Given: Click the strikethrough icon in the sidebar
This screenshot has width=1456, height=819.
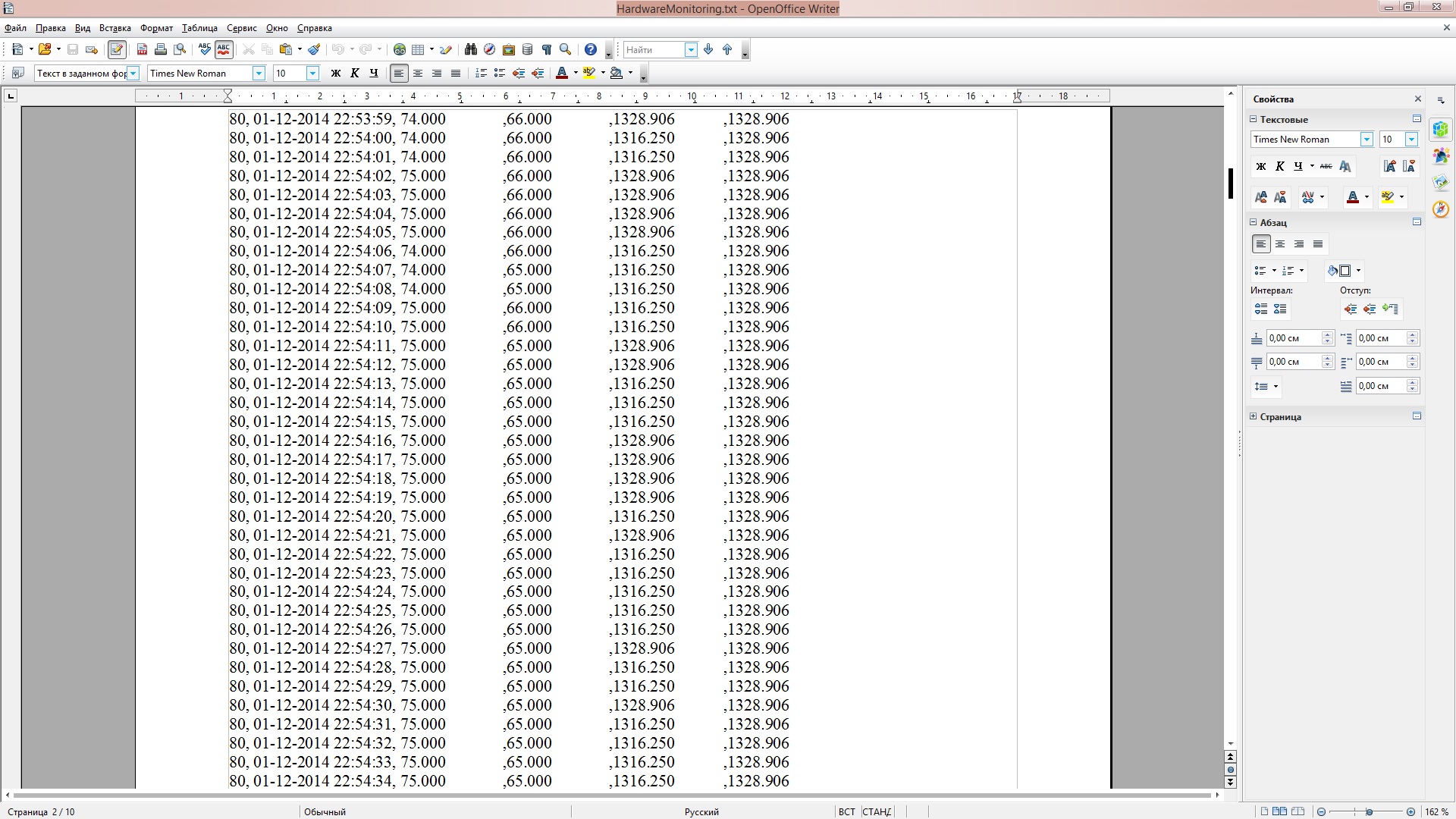Looking at the screenshot, I should tap(1326, 166).
